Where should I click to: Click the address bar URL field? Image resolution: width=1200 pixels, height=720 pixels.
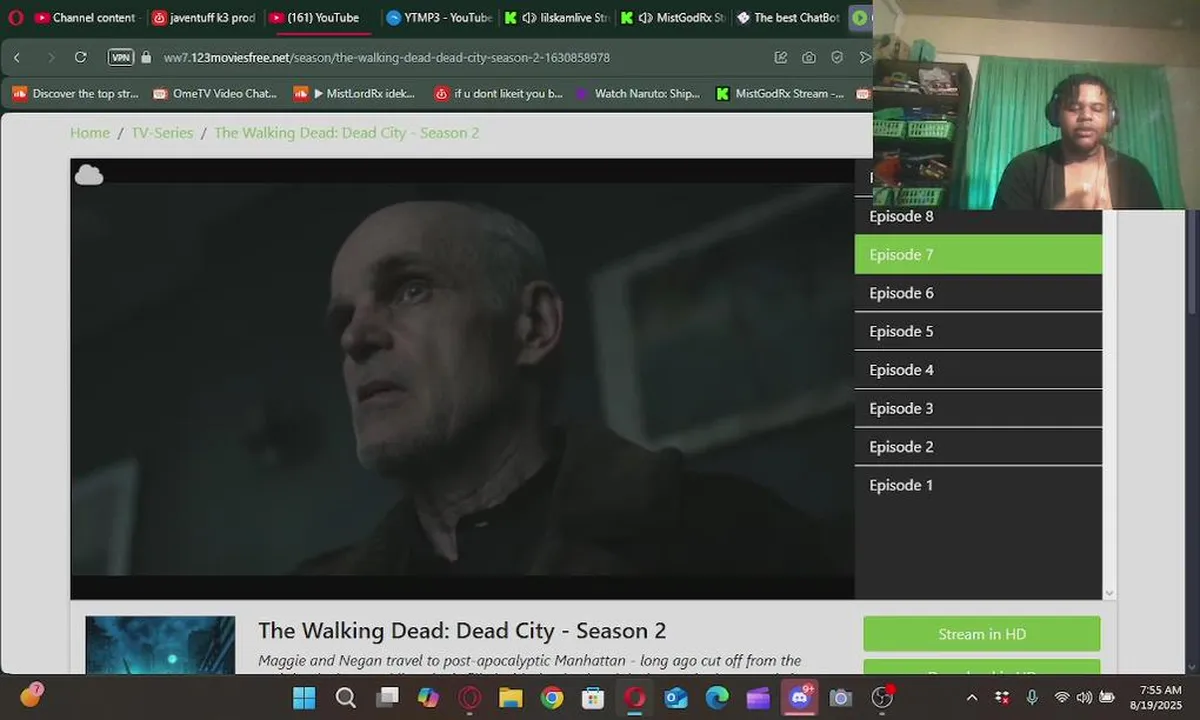[x=386, y=58]
